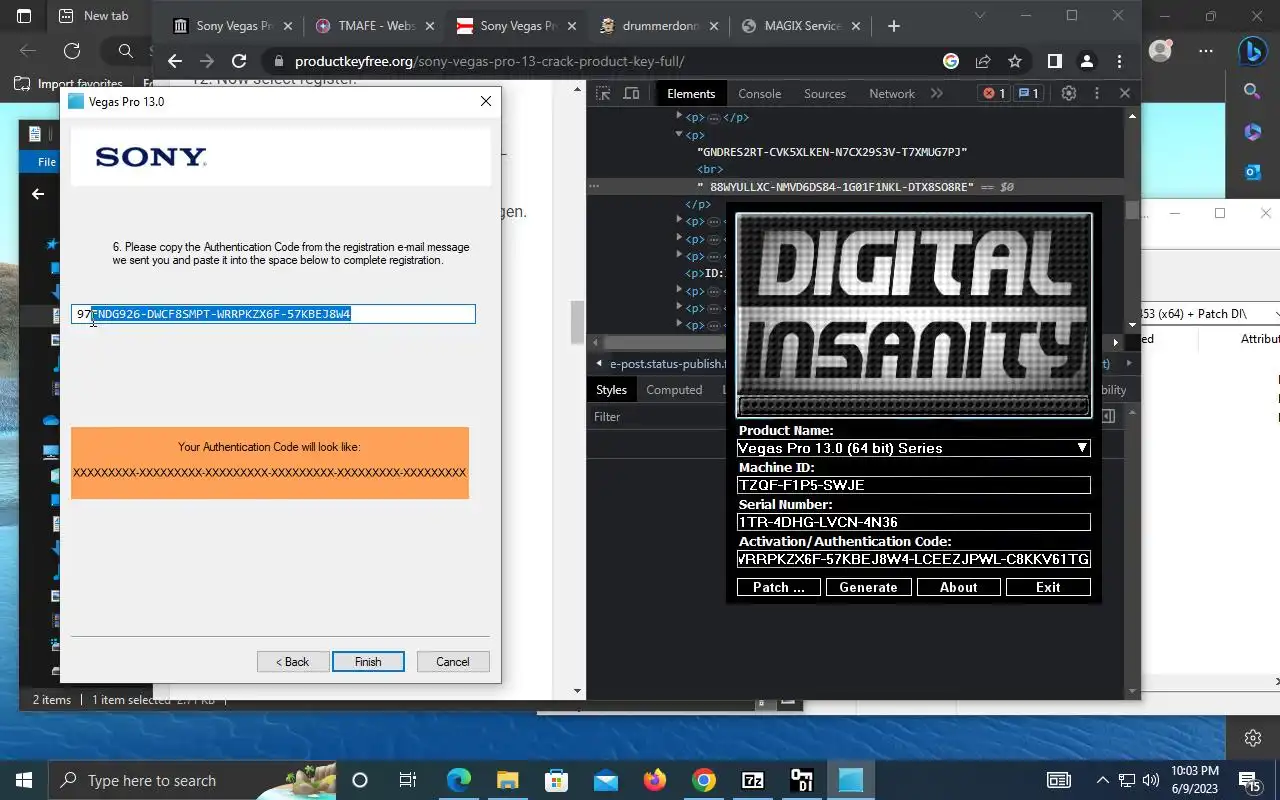This screenshot has height=800, width=1280.
Task: Open Chrome's three-dot menu
Action: pos(1119,61)
